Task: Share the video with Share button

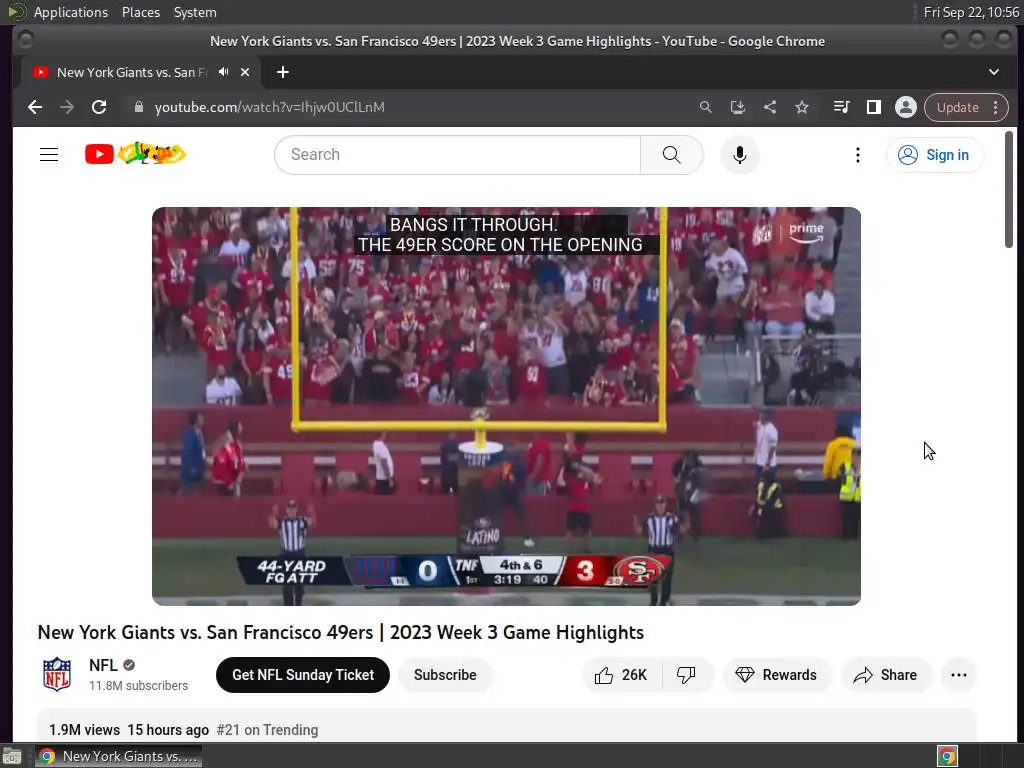Action: [886, 675]
